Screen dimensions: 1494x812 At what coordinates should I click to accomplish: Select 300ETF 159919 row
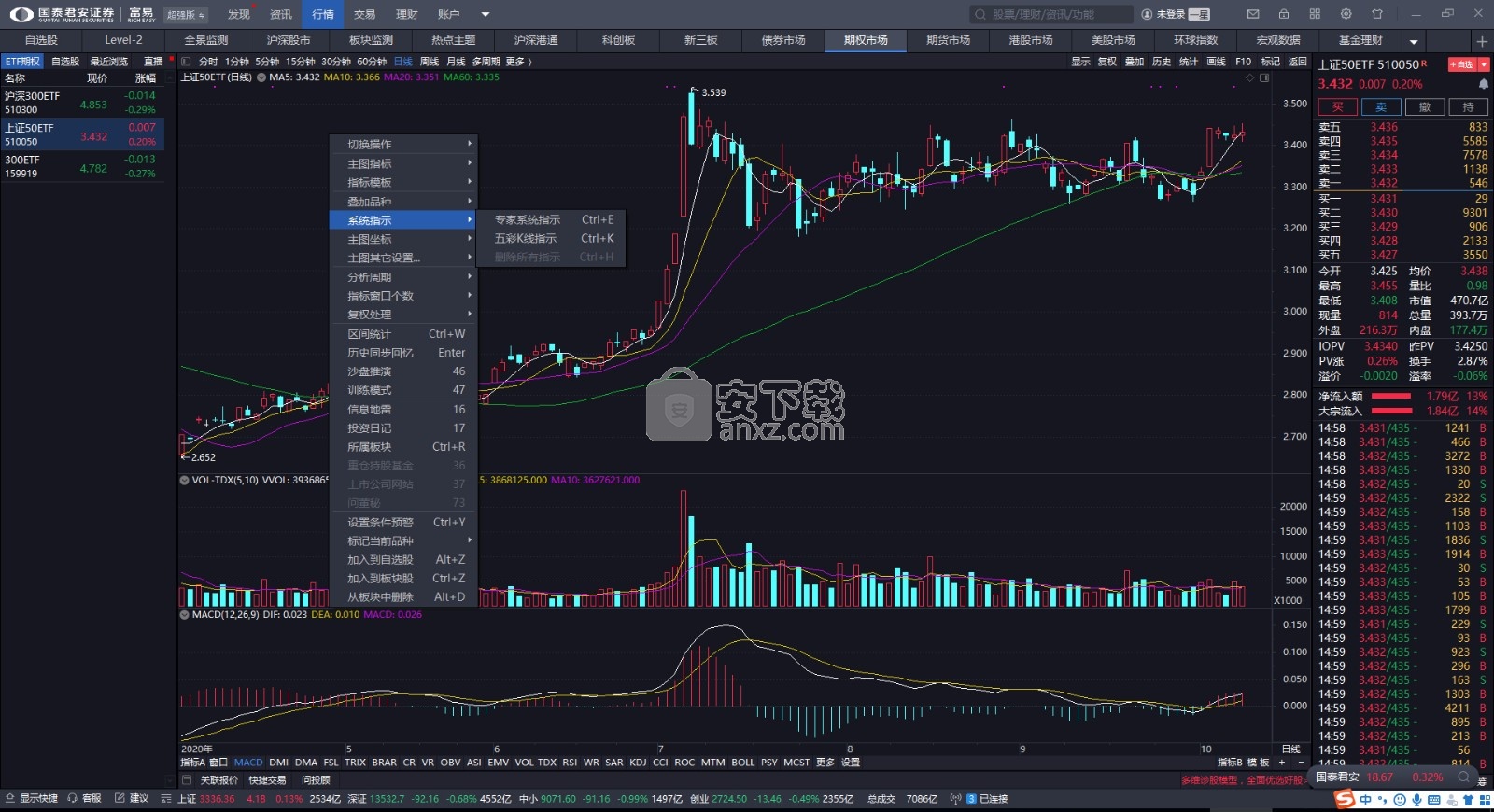pyautogui.click(x=82, y=166)
